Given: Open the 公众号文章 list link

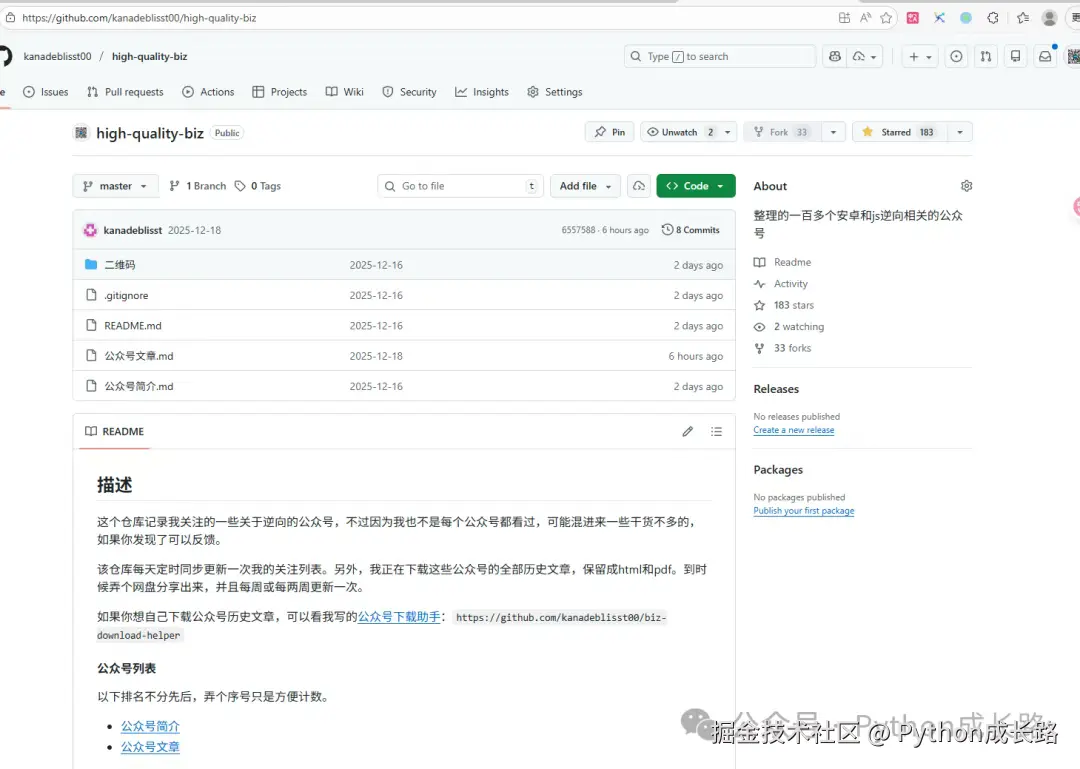Looking at the screenshot, I should click(150, 746).
